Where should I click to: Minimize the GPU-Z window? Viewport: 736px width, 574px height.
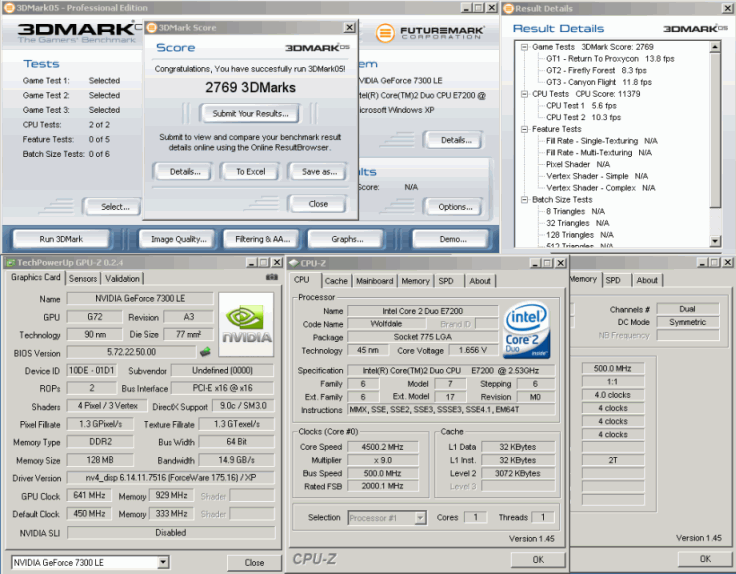251,262
